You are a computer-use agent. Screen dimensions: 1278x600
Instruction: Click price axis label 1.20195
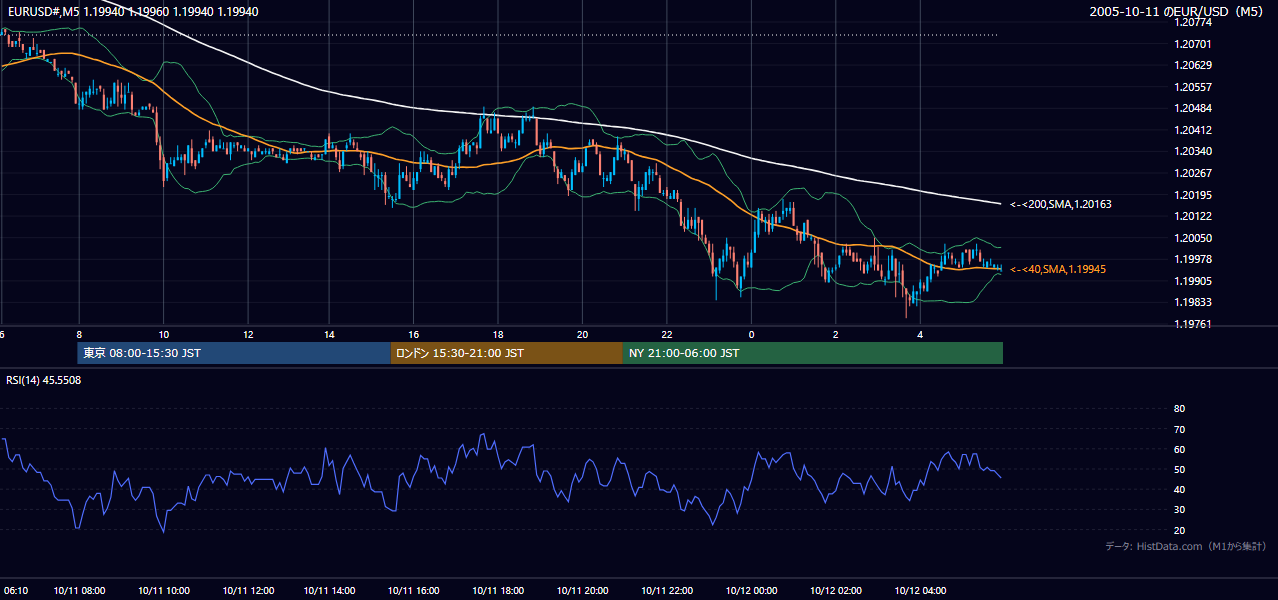(x=1192, y=195)
